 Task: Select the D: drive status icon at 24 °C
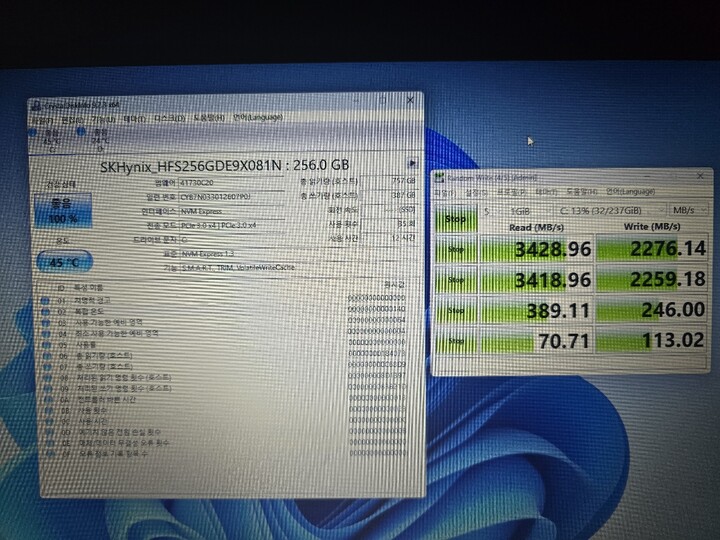pyautogui.click(x=95, y=140)
